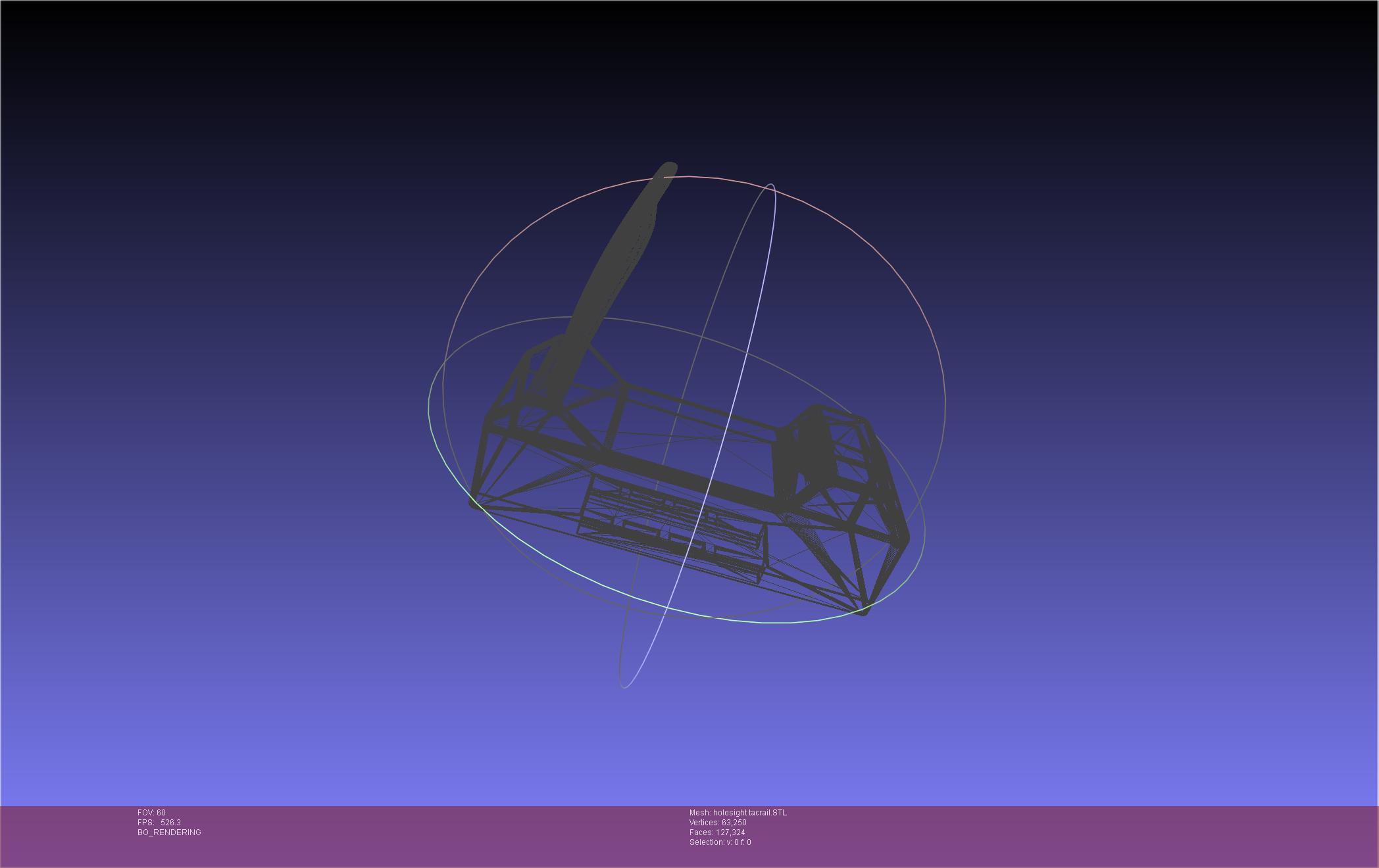The height and width of the screenshot is (868, 1379).
Task: Click the Vertices: 63,250 info line
Action: pos(718,823)
